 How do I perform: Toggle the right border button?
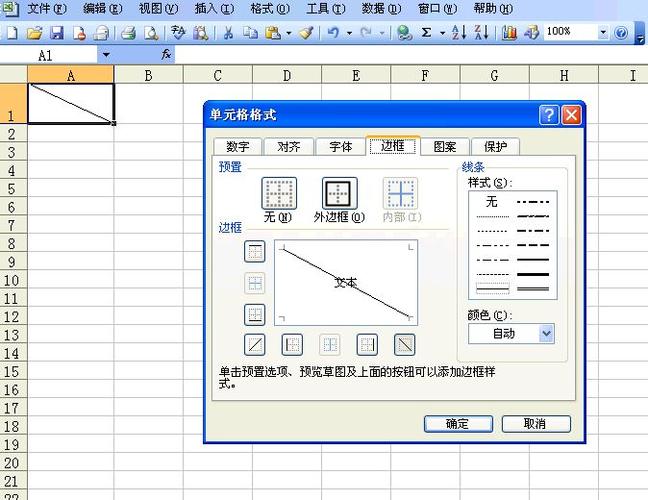pyautogui.click(x=367, y=345)
